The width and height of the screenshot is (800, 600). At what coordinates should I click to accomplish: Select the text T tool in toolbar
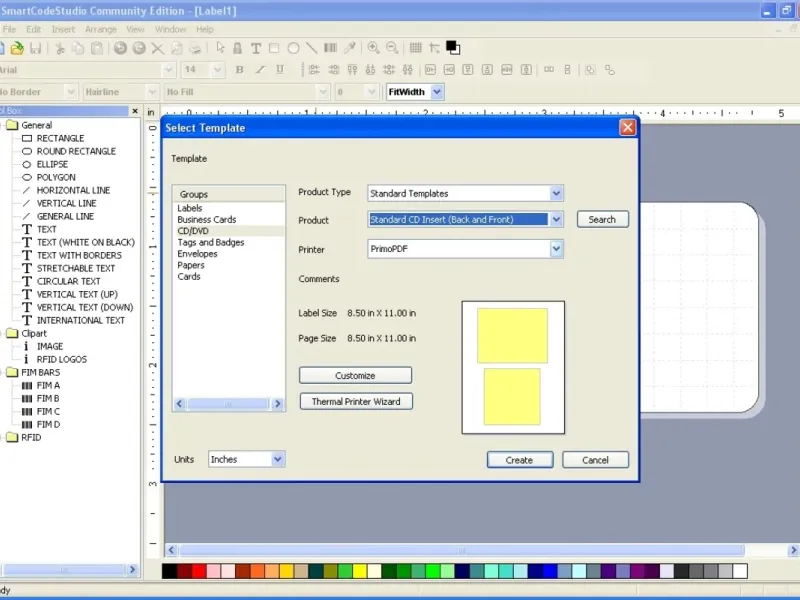[256, 48]
